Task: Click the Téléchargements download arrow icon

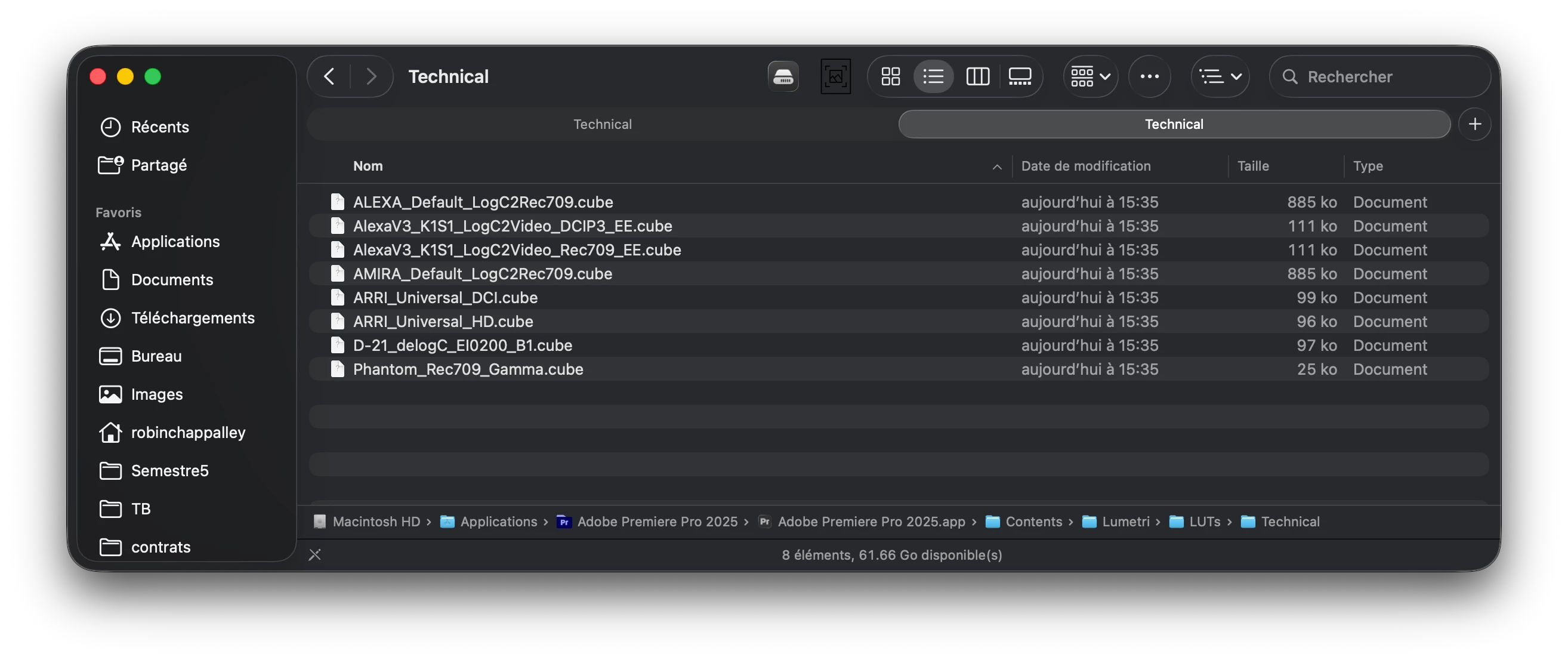Action: 110,318
